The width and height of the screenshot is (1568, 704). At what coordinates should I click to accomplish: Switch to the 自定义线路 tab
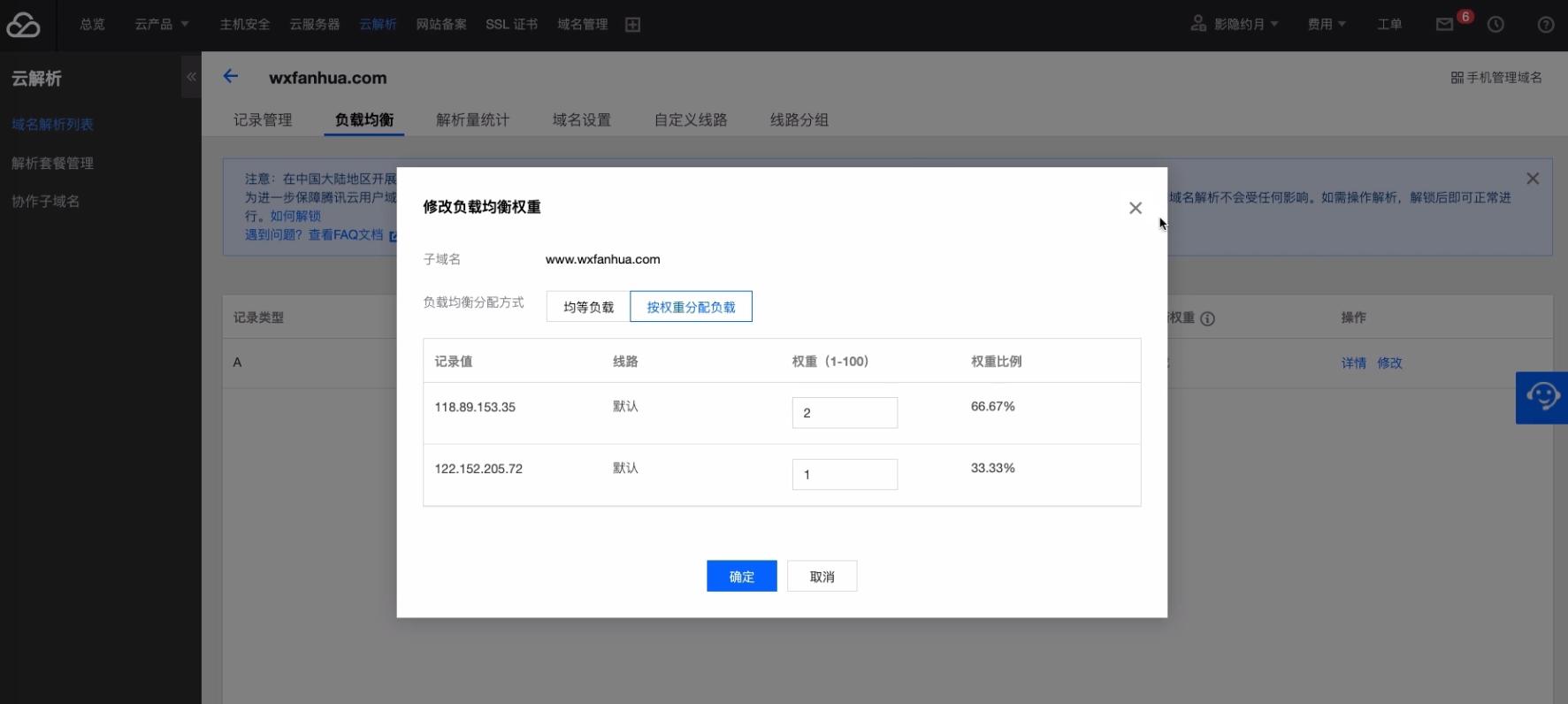691,119
